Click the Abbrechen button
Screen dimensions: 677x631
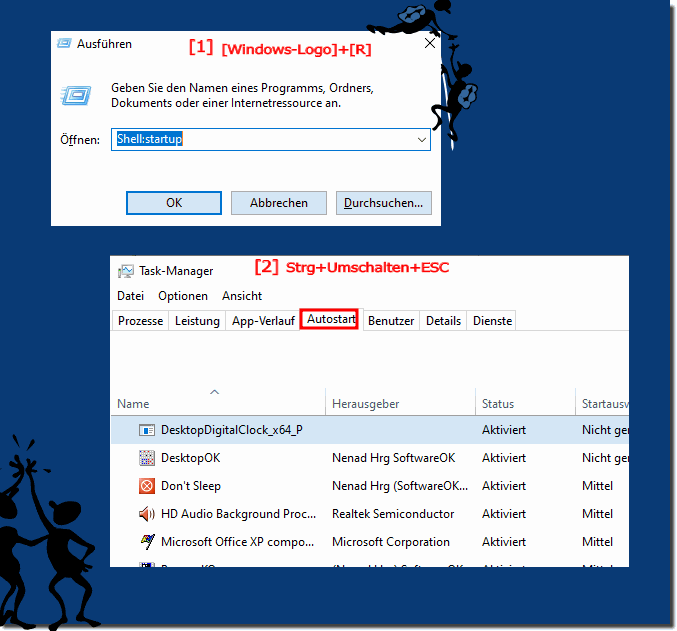pos(279,203)
